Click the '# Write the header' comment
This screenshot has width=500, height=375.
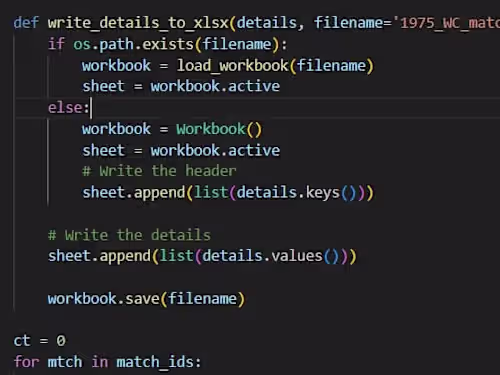[x=159, y=171]
